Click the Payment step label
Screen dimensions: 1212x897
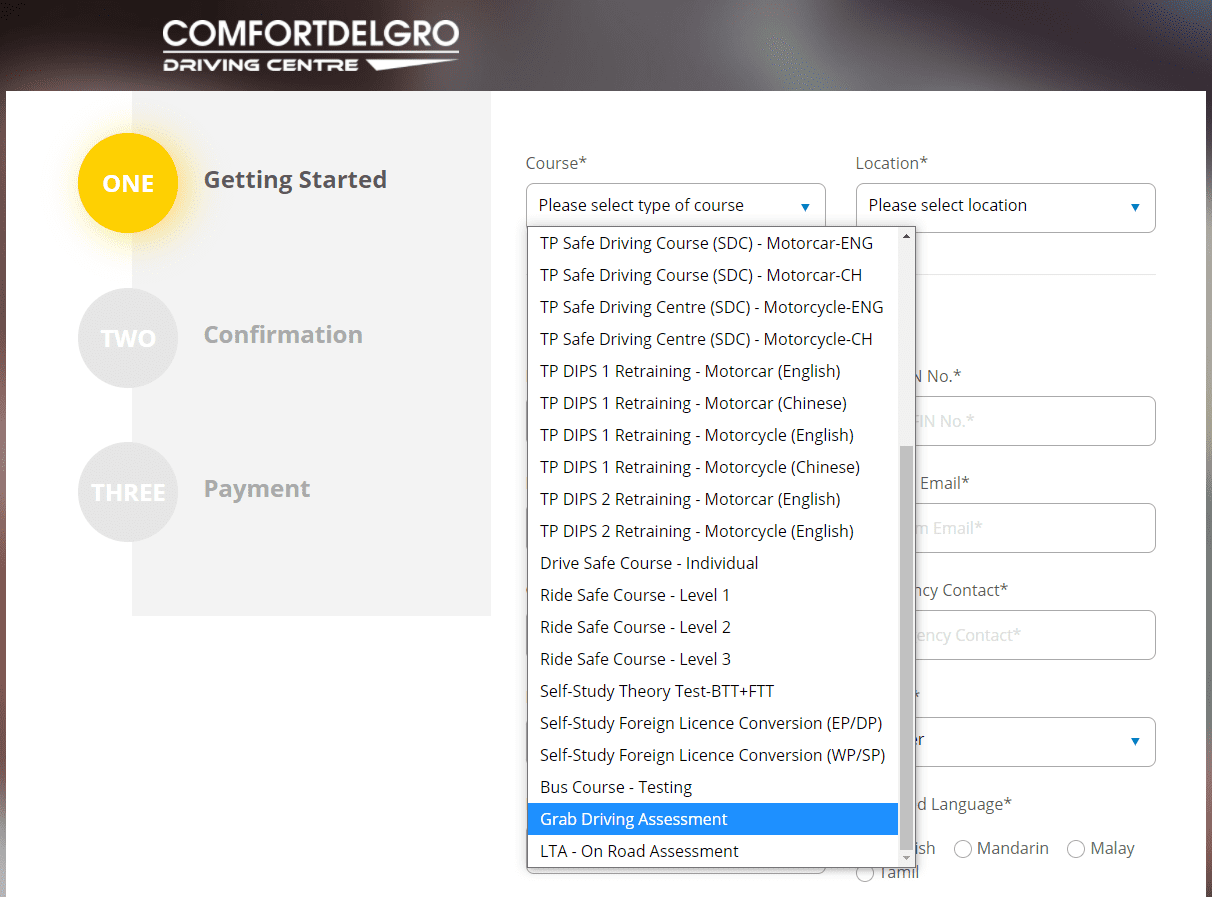(x=257, y=489)
